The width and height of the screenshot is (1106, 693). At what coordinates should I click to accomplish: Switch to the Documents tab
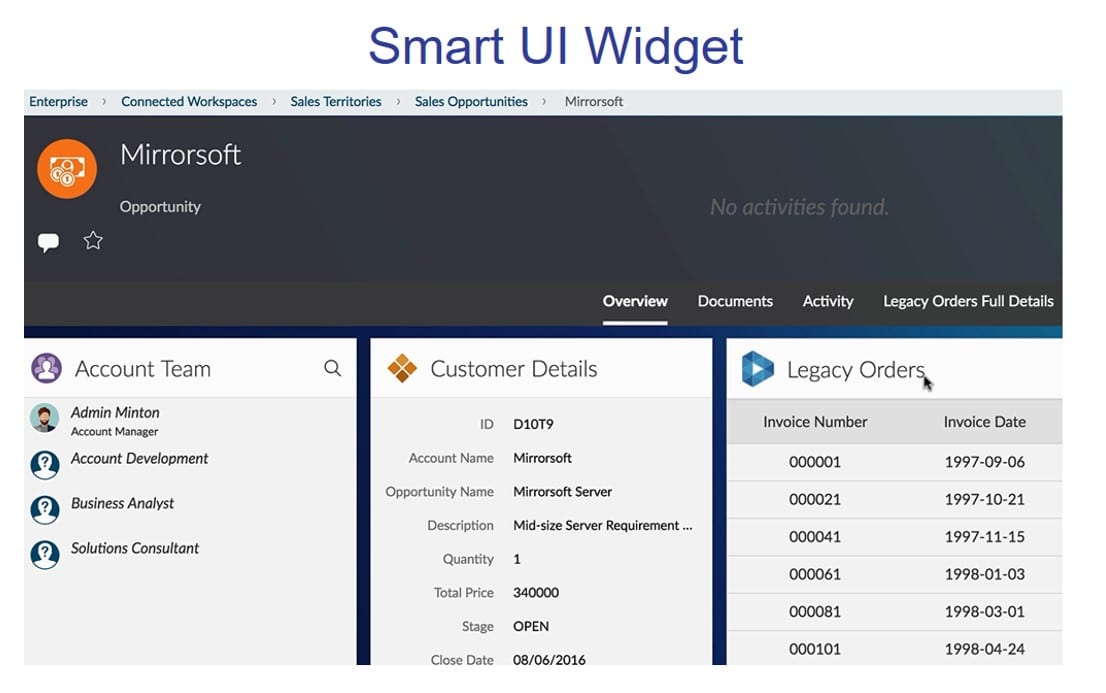(x=735, y=301)
